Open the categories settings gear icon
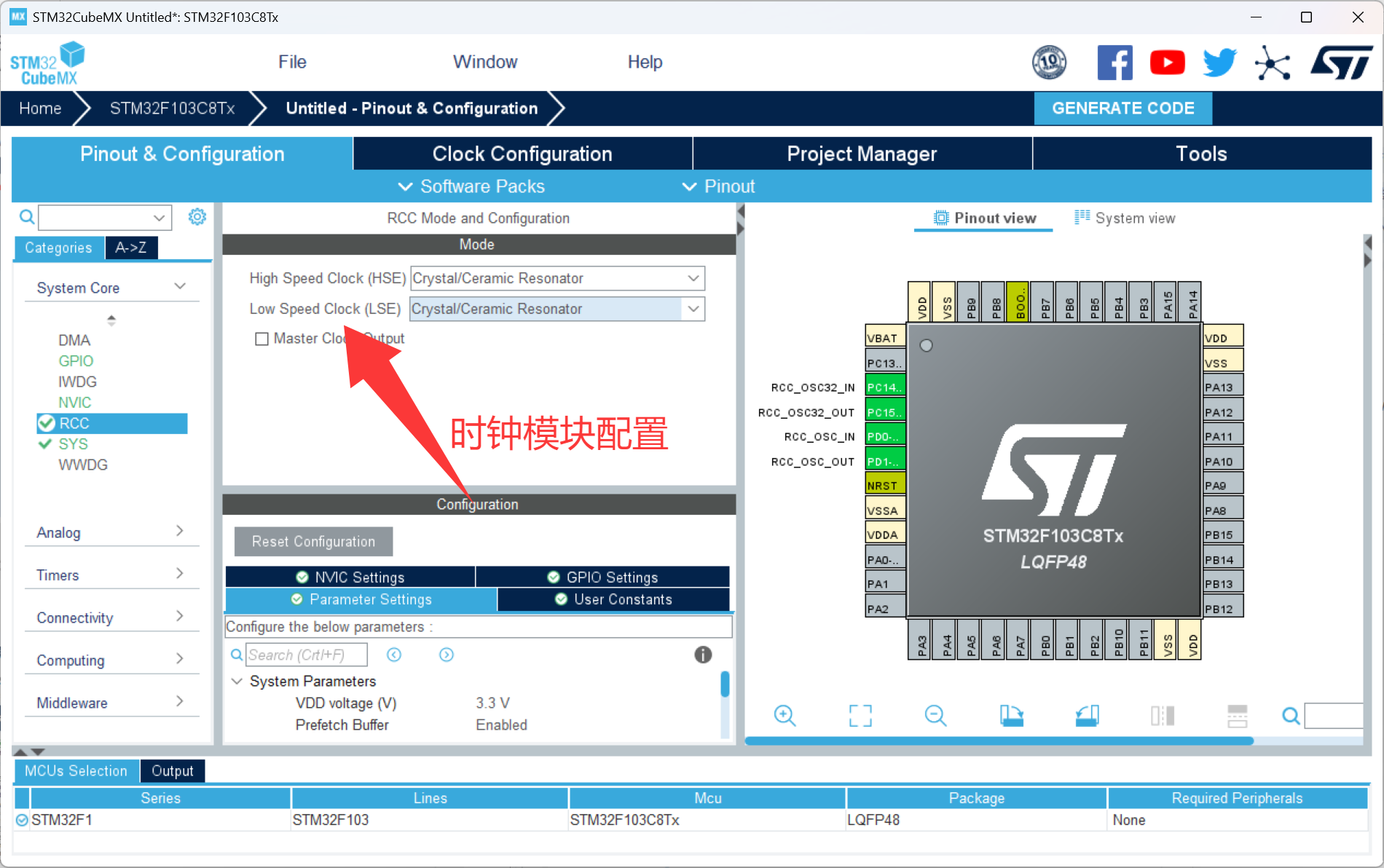This screenshot has width=1384, height=868. click(x=197, y=217)
